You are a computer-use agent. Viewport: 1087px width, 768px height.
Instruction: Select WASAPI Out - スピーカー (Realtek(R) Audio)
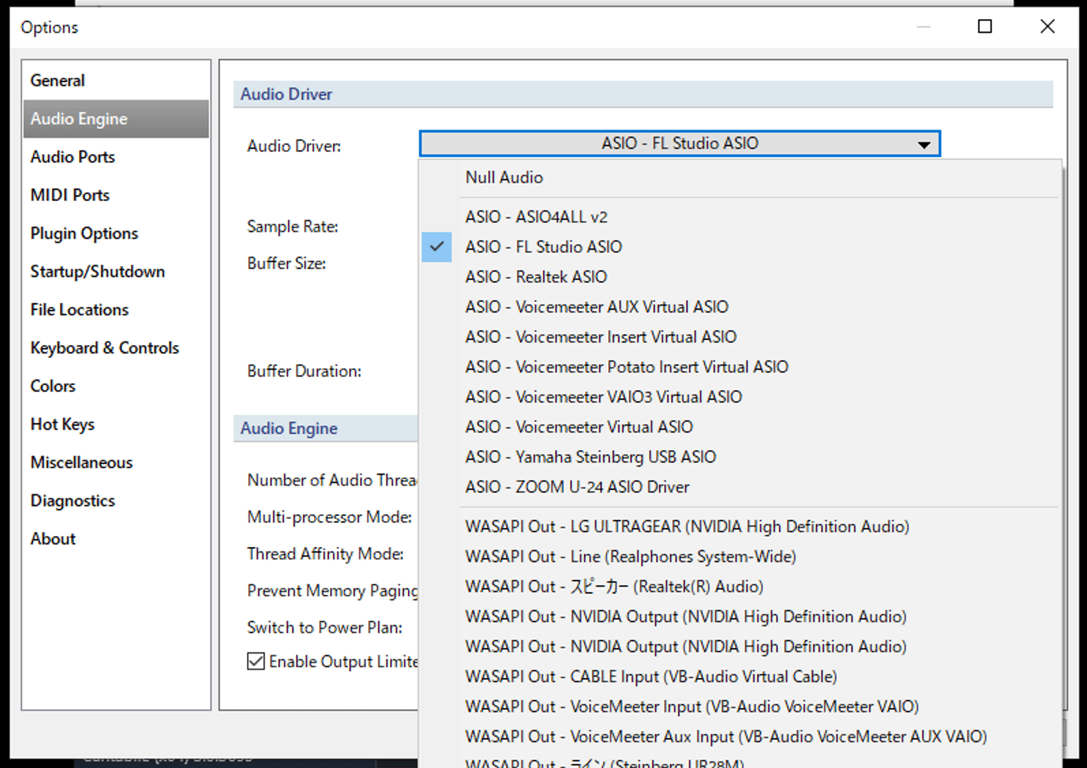(740, 586)
